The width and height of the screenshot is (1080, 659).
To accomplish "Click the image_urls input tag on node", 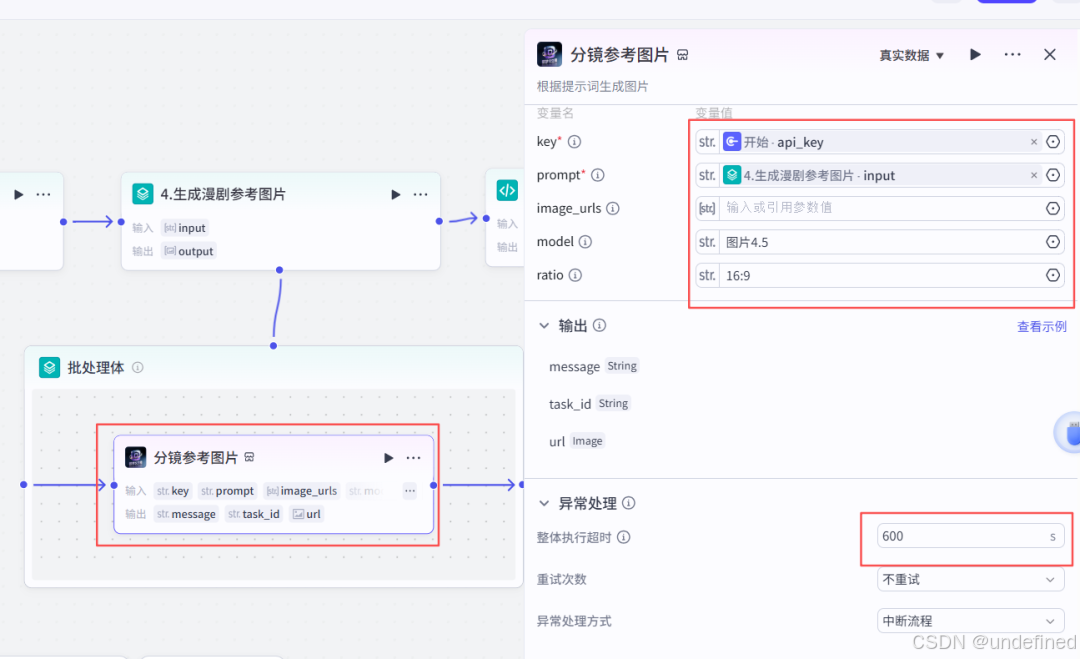I will [302, 491].
